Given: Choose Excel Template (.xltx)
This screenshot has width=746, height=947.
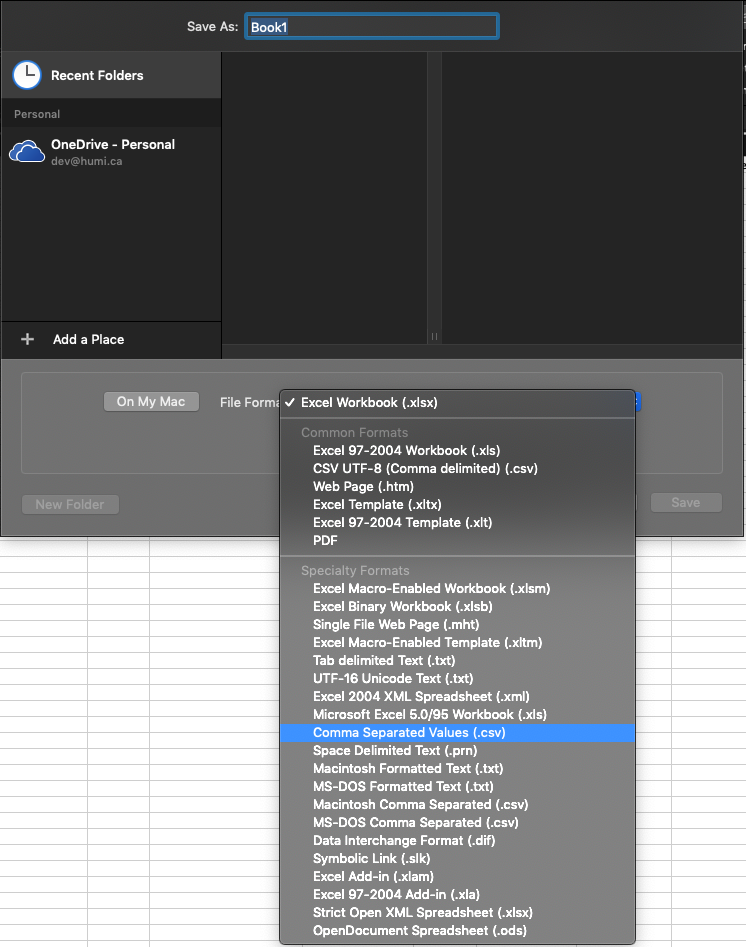Looking at the screenshot, I should click(457, 505).
